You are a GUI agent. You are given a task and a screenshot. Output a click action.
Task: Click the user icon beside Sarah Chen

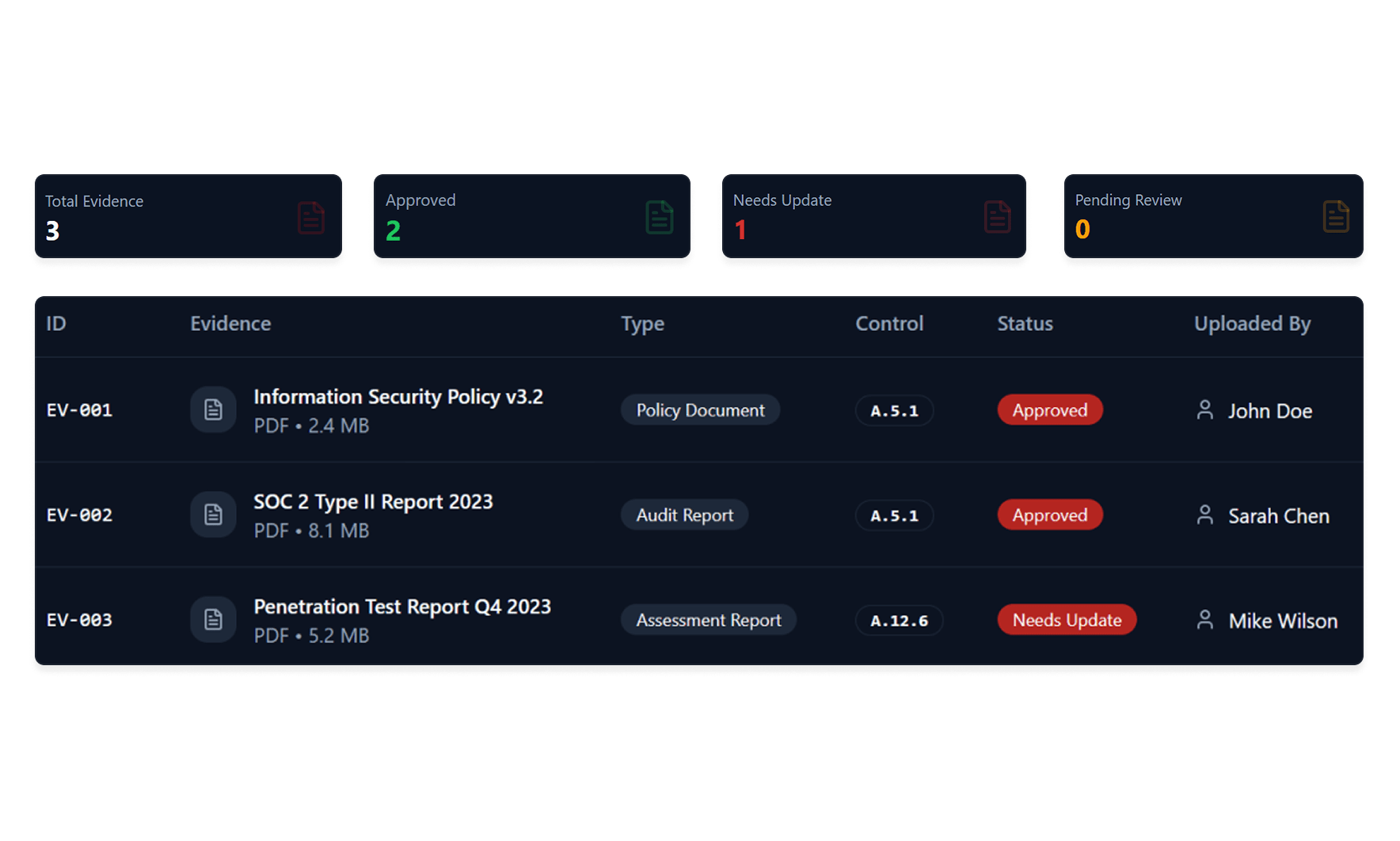point(1204,515)
